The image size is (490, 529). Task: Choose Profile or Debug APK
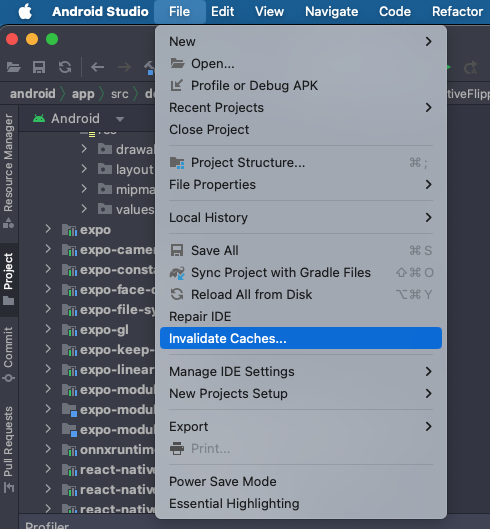coord(301,85)
